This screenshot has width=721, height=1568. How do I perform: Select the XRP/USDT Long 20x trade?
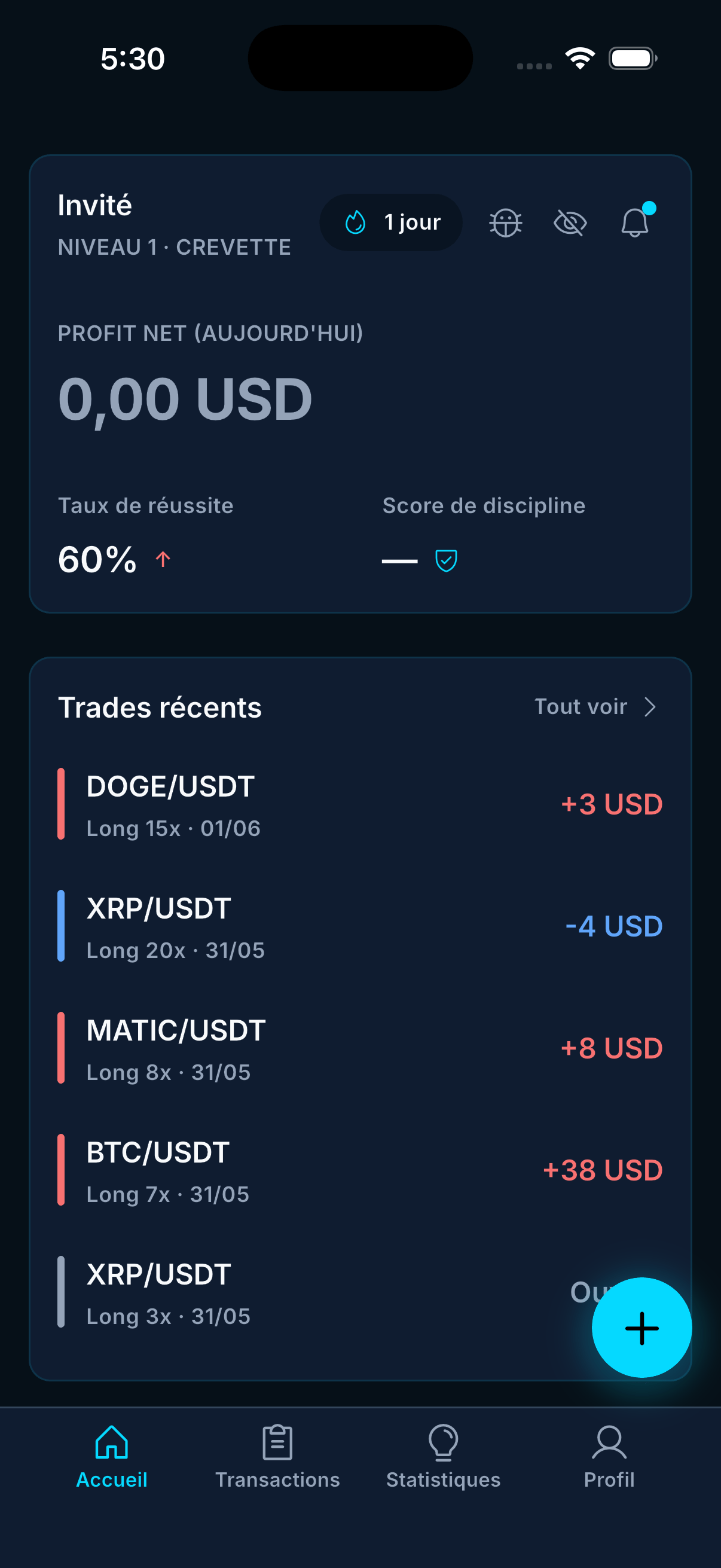pos(360,926)
